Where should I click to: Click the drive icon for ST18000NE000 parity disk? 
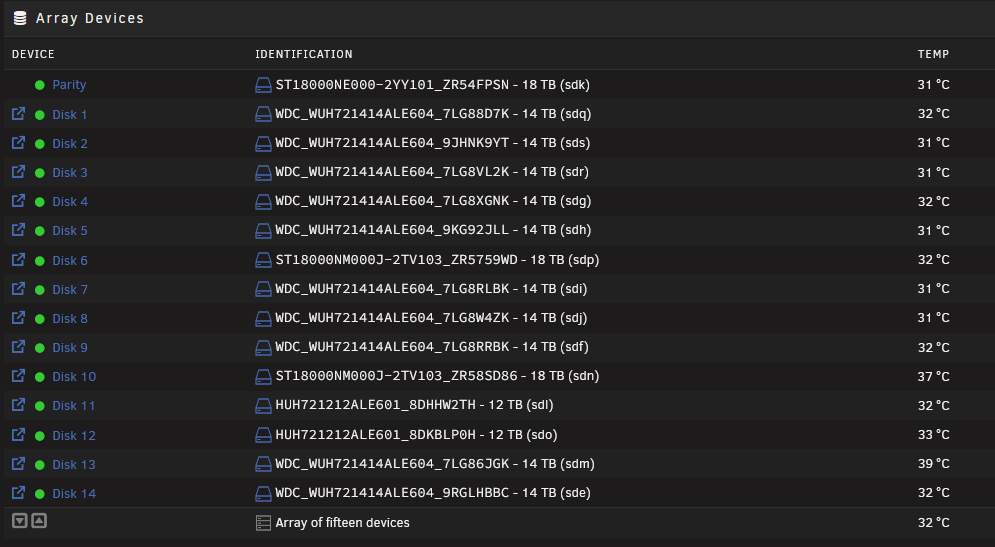[263, 85]
